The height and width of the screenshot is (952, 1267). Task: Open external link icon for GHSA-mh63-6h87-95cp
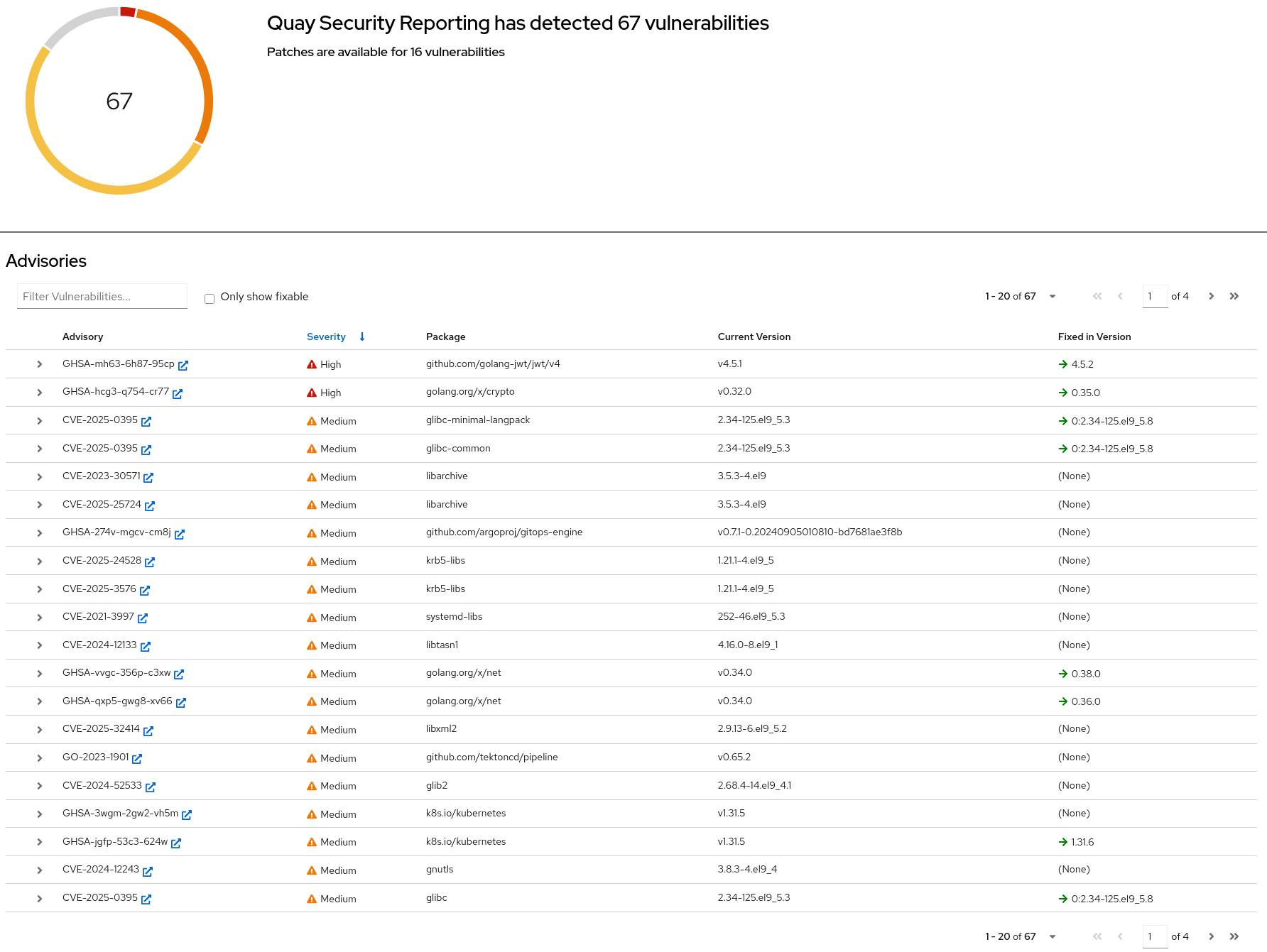[183, 365]
